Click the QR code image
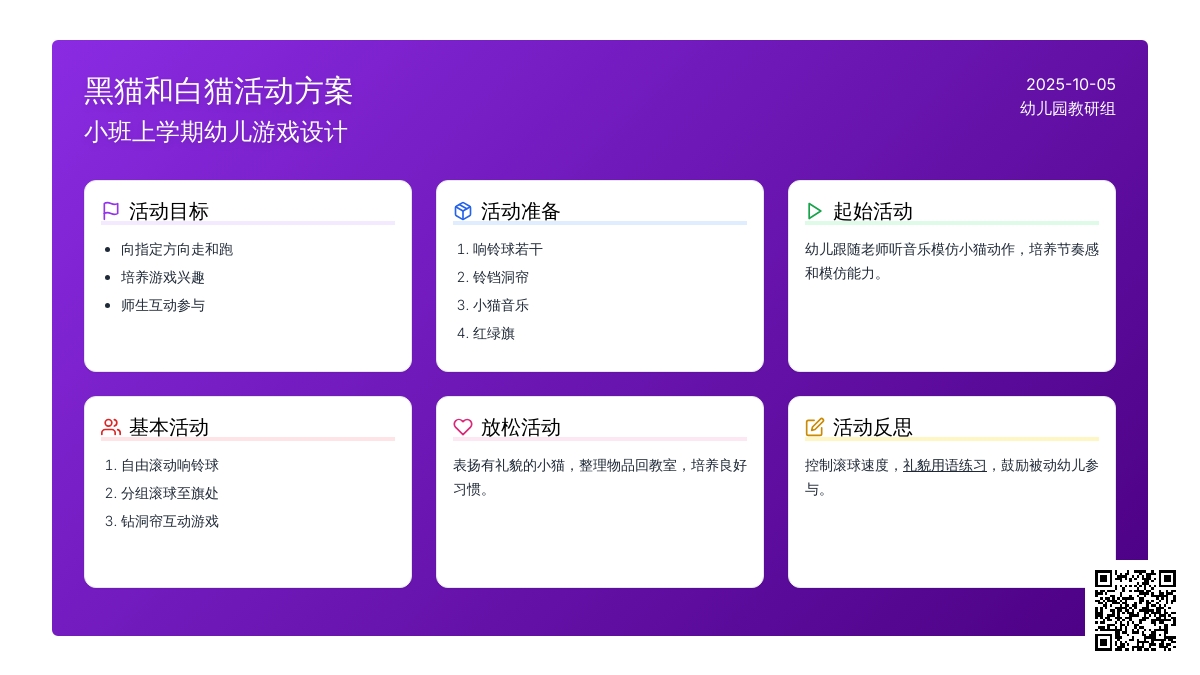The width and height of the screenshot is (1200, 675). click(x=1135, y=610)
